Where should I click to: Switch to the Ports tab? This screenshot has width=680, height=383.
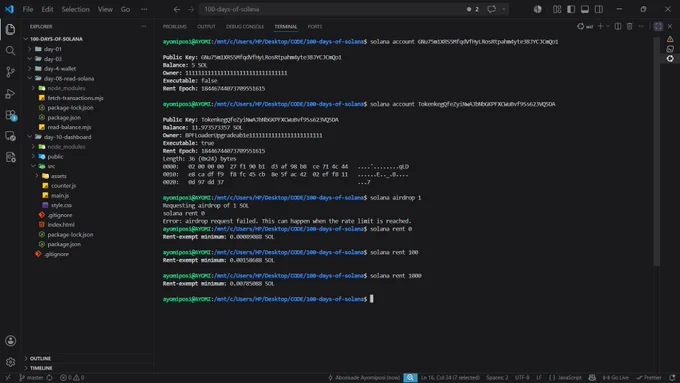[315, 26]
